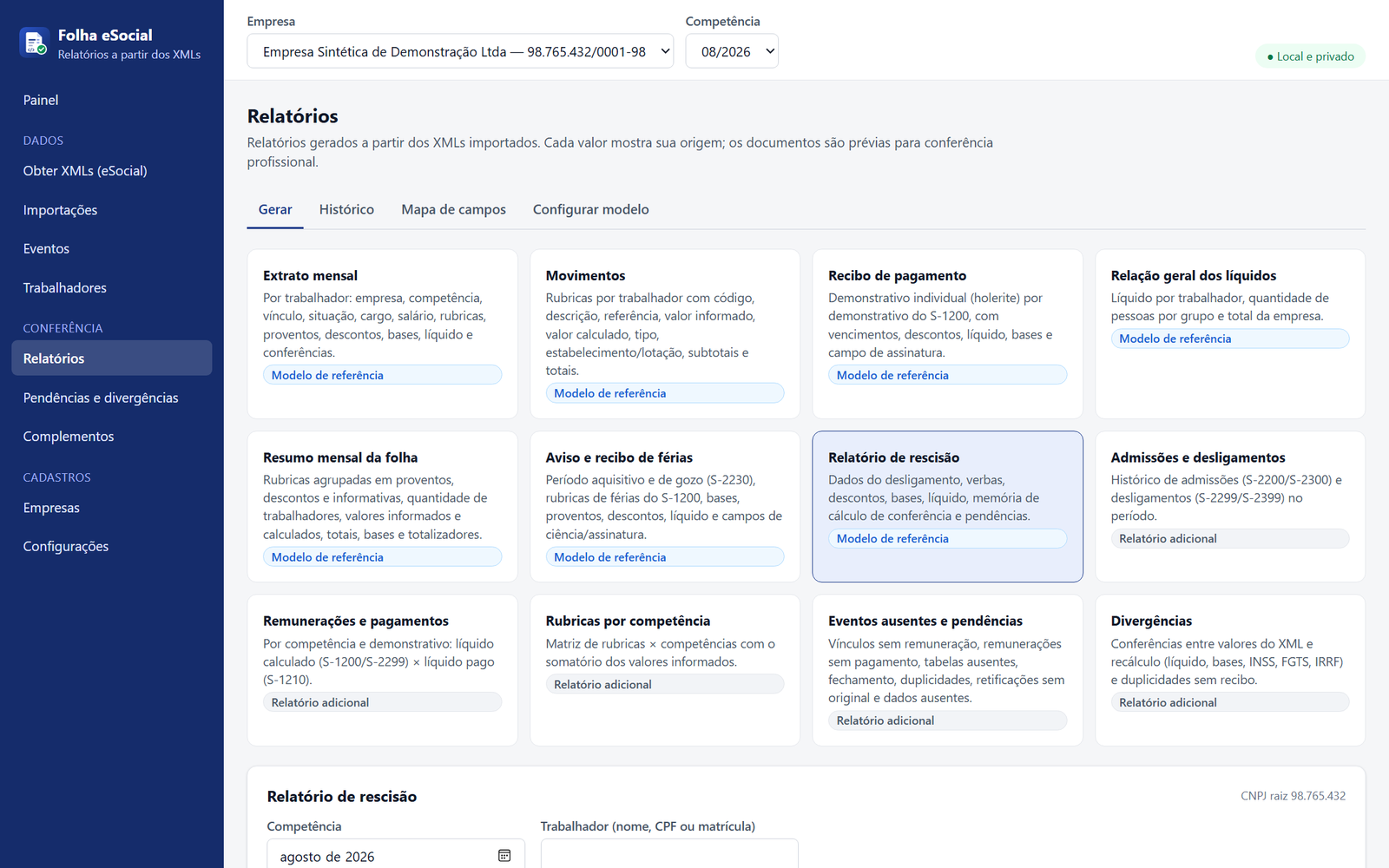Go to Painel in sidebar
The height and width of the screenshot is (868, 1389).
coord(112,101)
